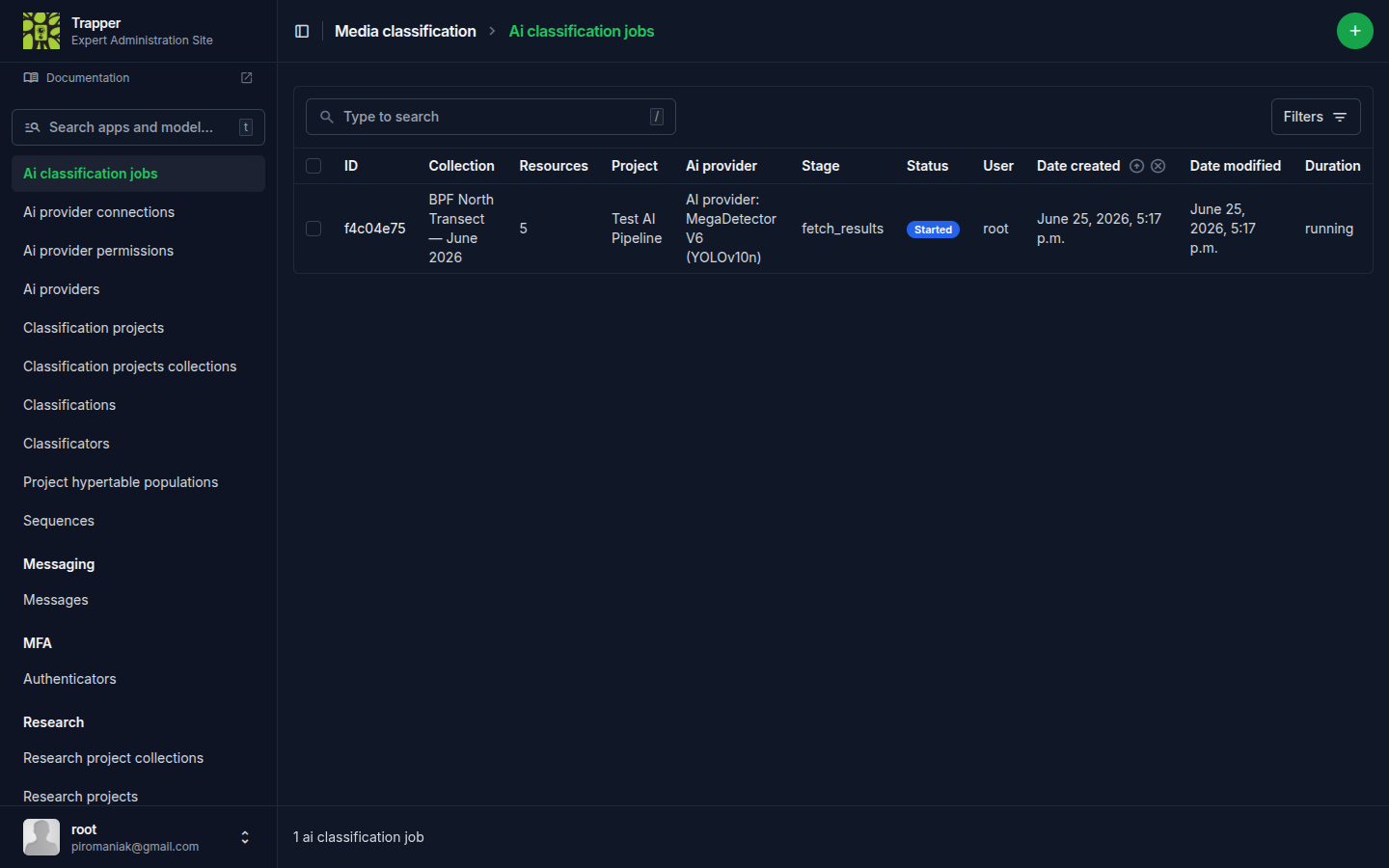Click the Filters funnel icon
Screen dimensions: 1389x868
click(x=1340, y=117)
